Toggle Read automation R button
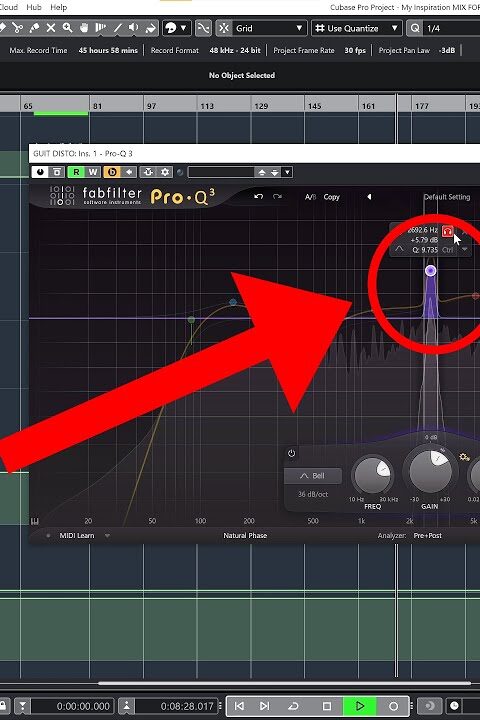 point(76,172)
